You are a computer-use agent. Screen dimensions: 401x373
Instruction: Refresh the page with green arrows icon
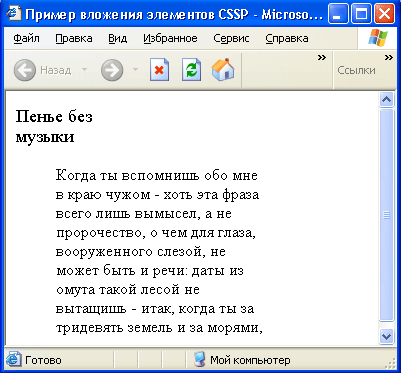[x=191, y=70]
